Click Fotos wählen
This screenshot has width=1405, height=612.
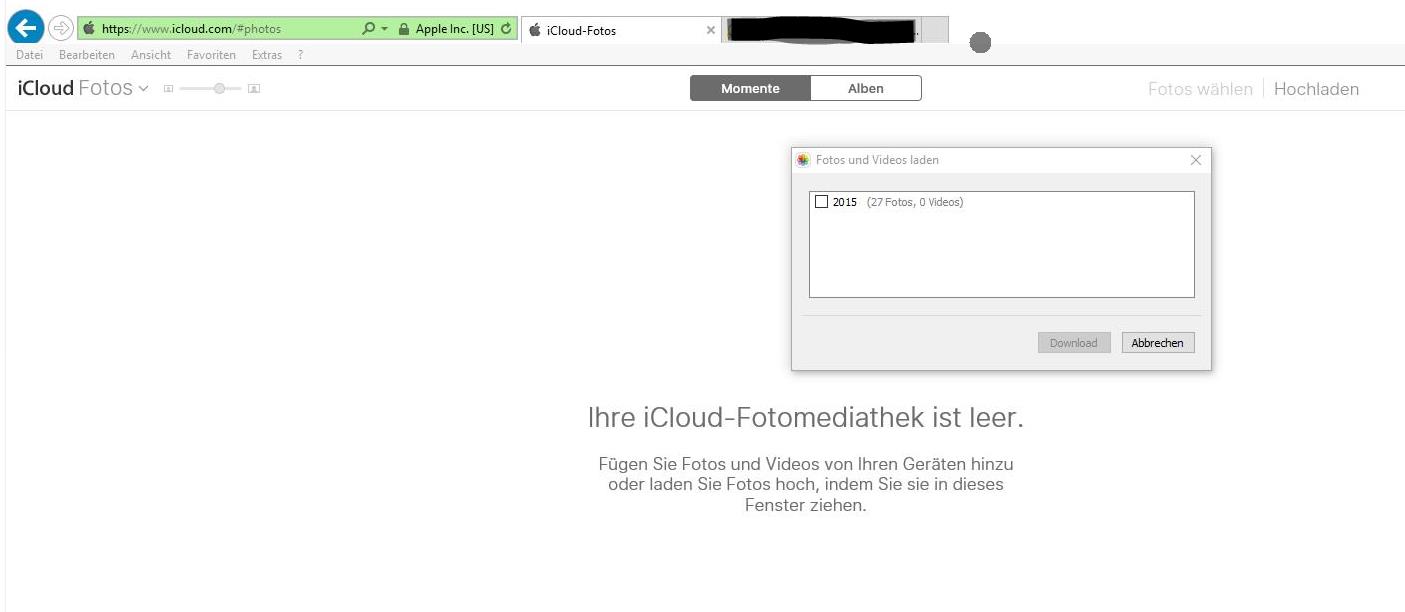tap(1200, 89)
